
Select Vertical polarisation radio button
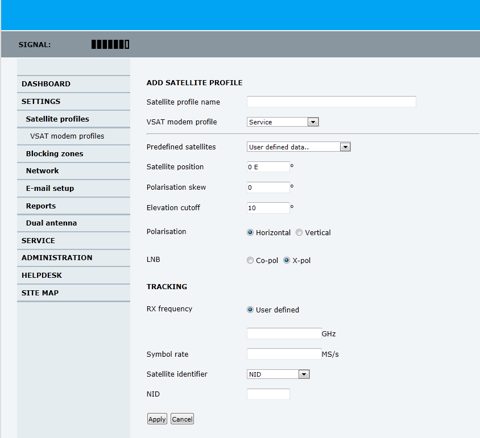299,232
